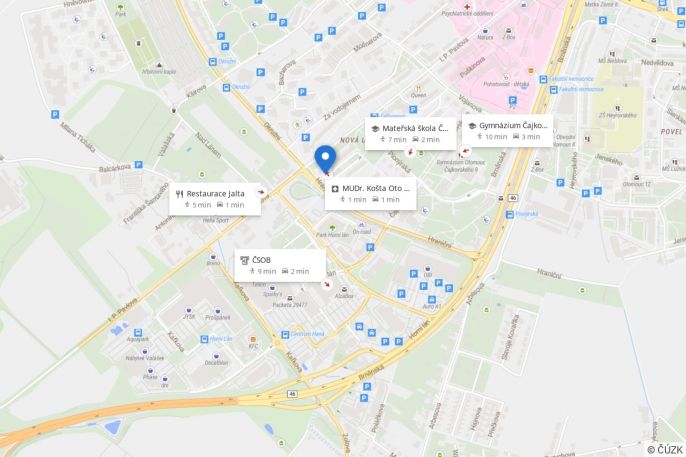Click the blue location pin marker

pos(325,159)
